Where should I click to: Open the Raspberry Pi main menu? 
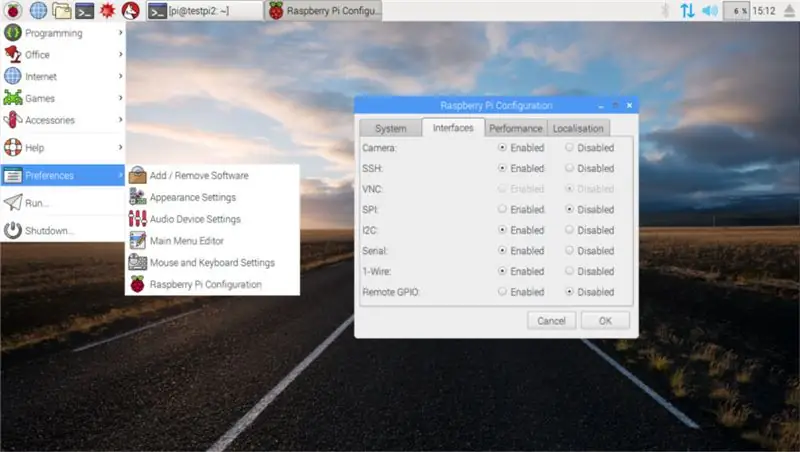pyautogui.click(x=13, y=10)
